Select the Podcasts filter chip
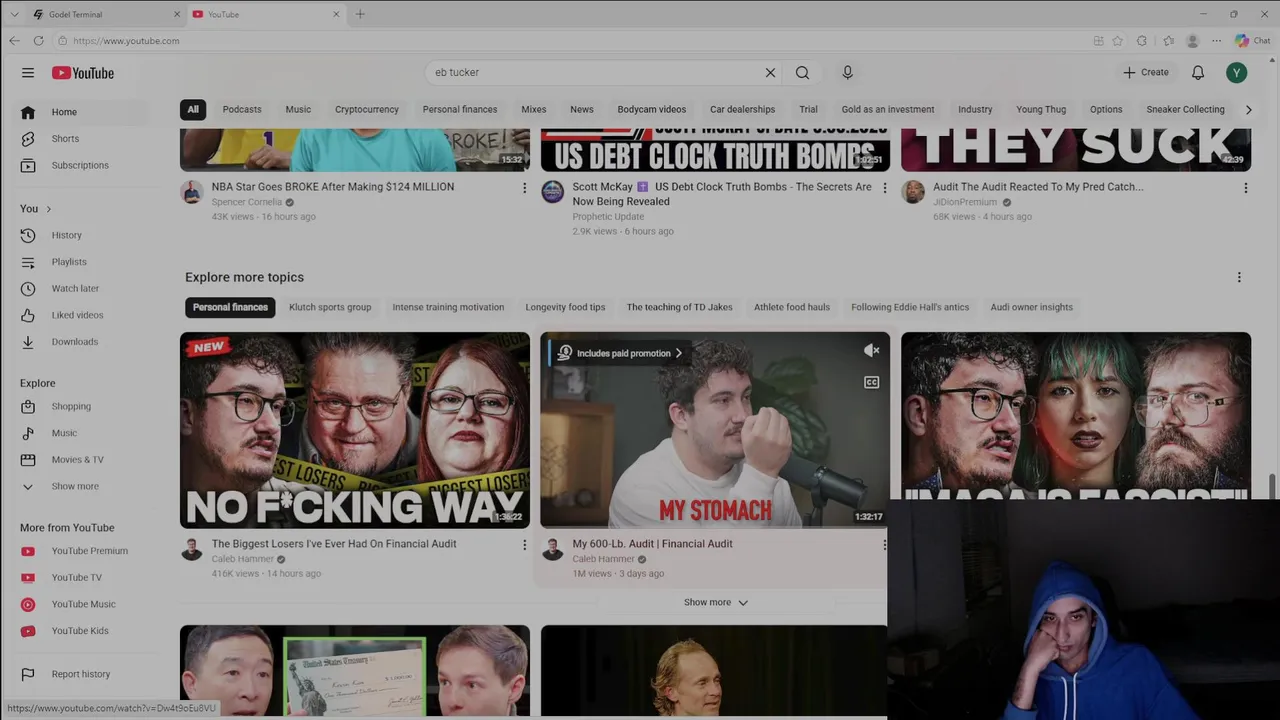1280x720 pixels. pyautogui.click(x=242, y=110)
